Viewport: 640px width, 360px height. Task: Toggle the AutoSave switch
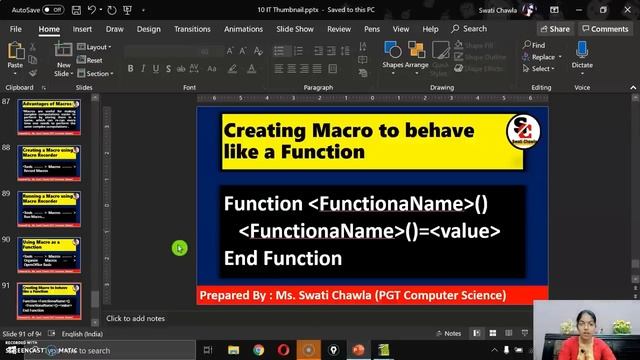tap(53, 10)
